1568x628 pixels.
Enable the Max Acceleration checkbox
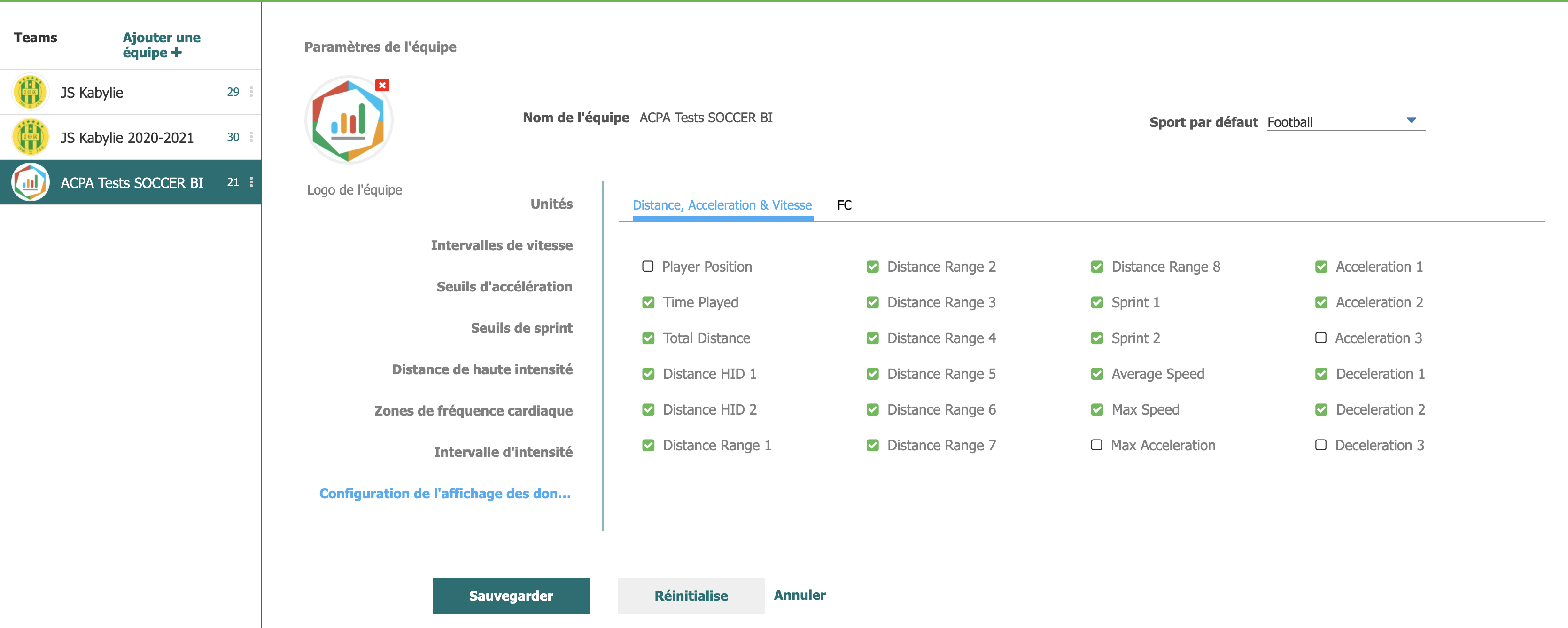(x=1096, y=445)
